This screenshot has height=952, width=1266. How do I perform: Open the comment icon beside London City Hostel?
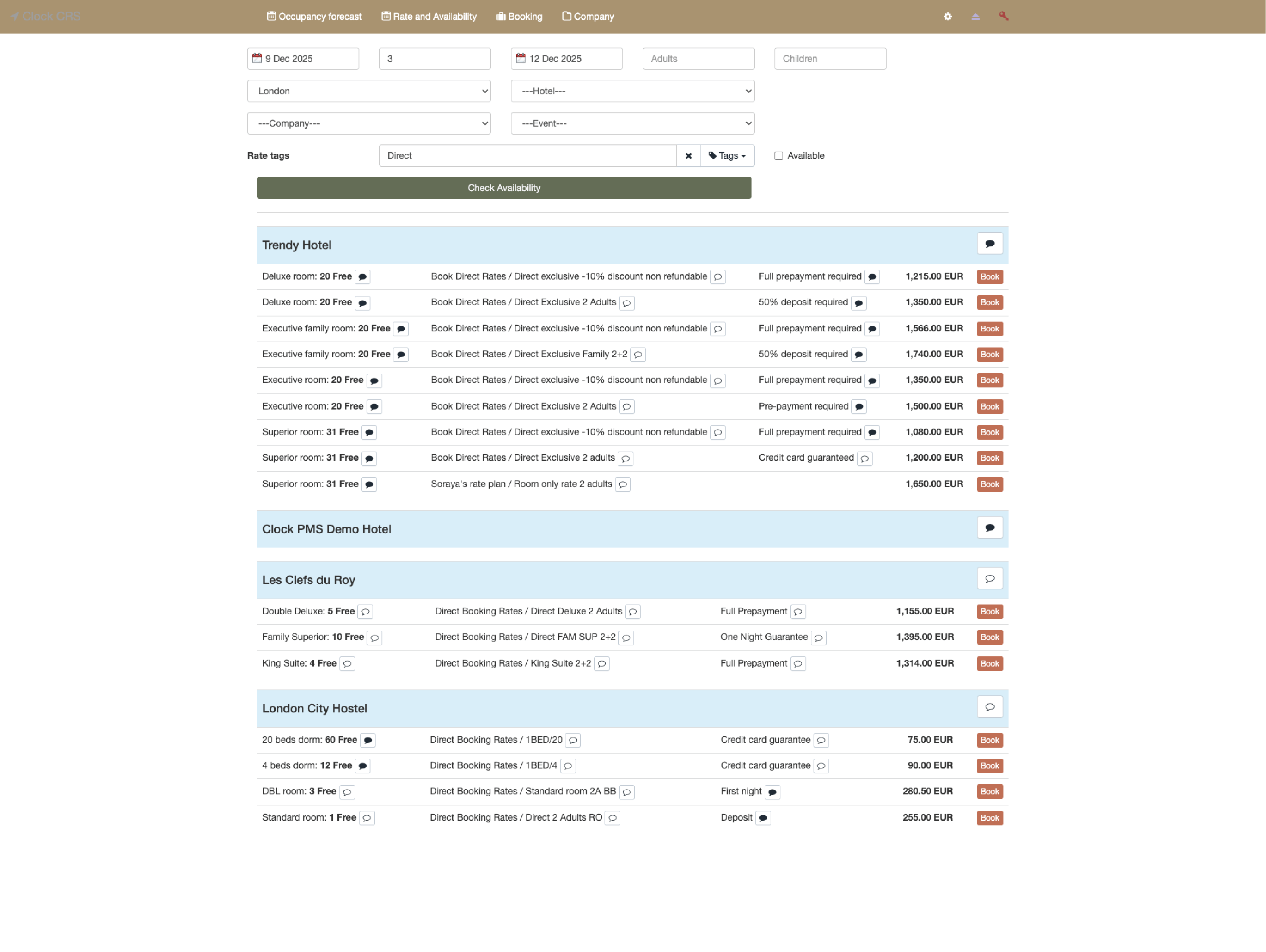(x=990, y=706)
